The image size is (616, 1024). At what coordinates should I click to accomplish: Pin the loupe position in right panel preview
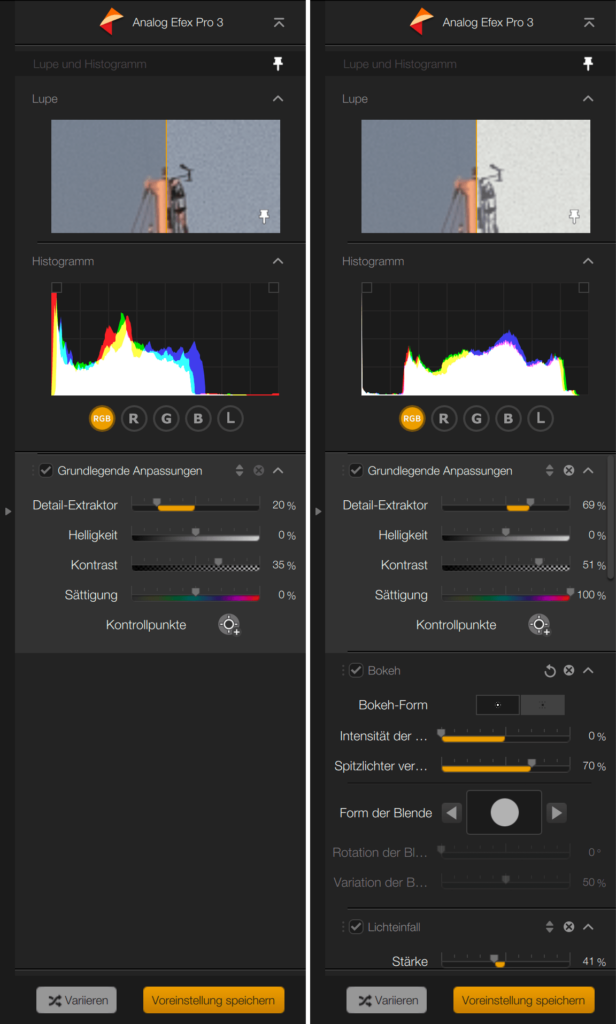[574, 216]
